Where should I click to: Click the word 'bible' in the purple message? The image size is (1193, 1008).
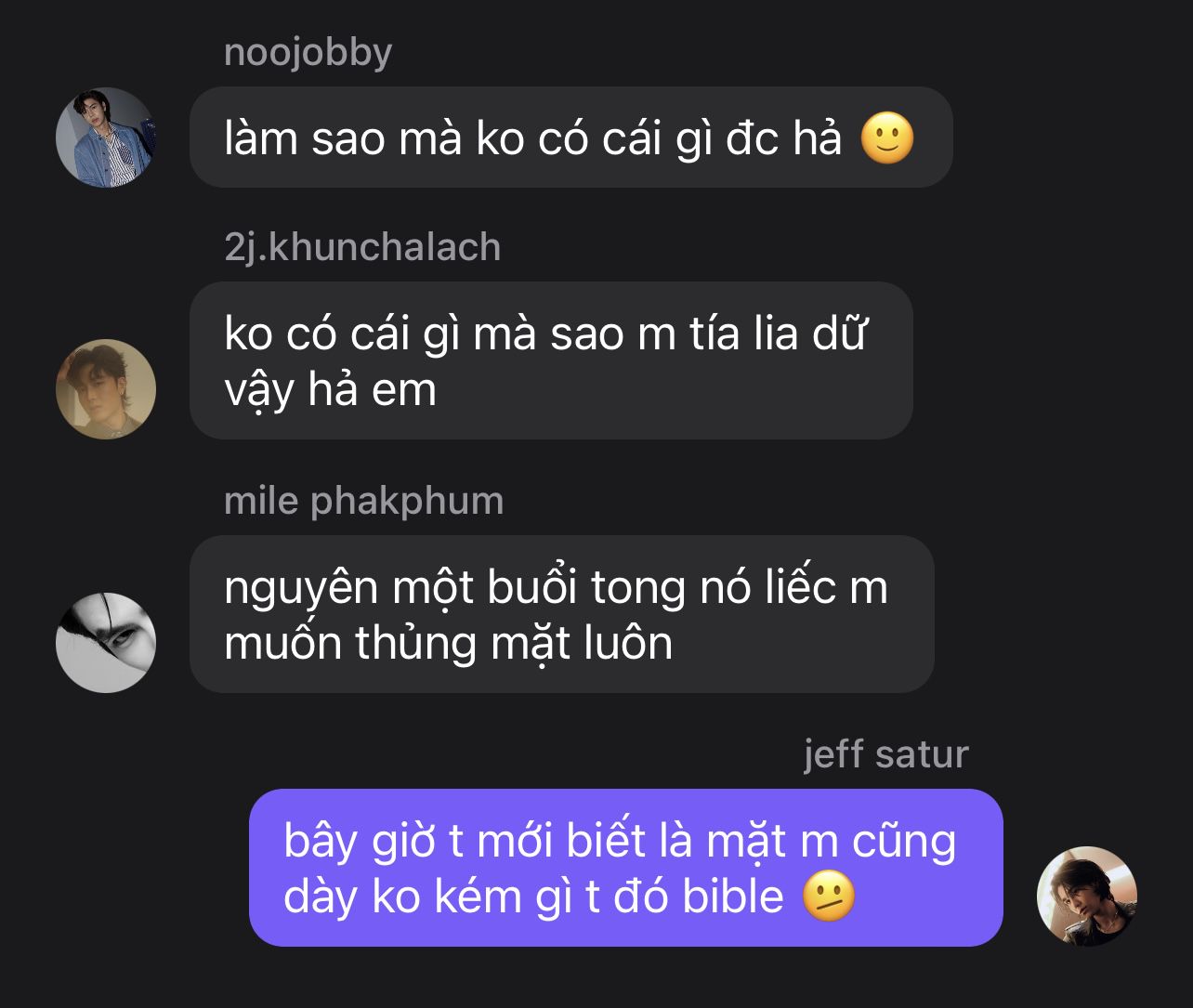(733, 897)
